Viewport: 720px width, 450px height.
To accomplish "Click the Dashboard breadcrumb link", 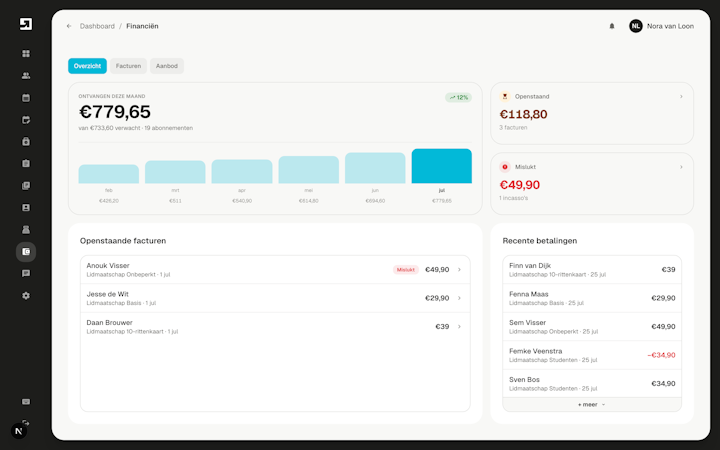I will (x=97, y=26).
